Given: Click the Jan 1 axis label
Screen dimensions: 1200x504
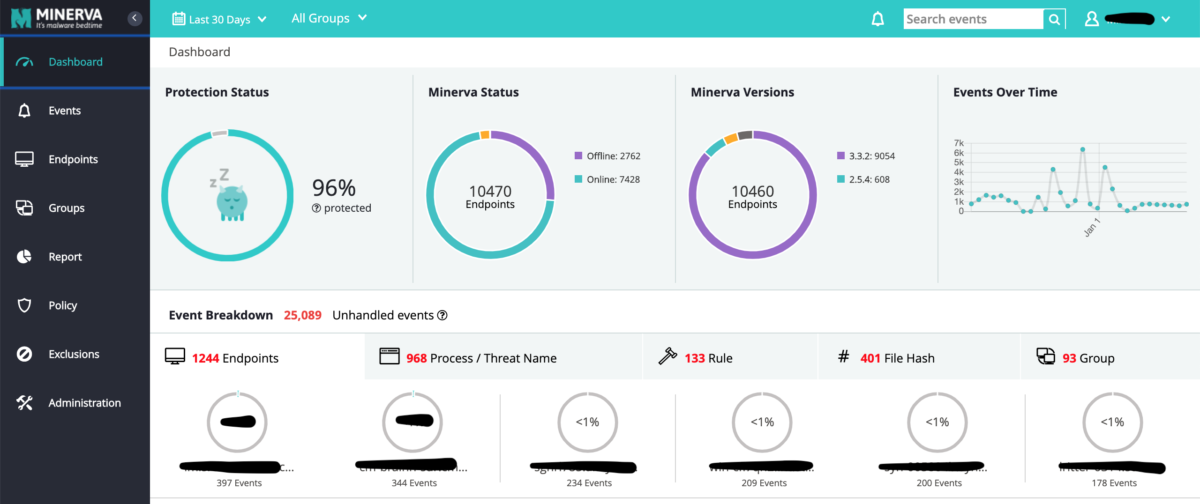Looking at the screenshot, I should 1090,226.
